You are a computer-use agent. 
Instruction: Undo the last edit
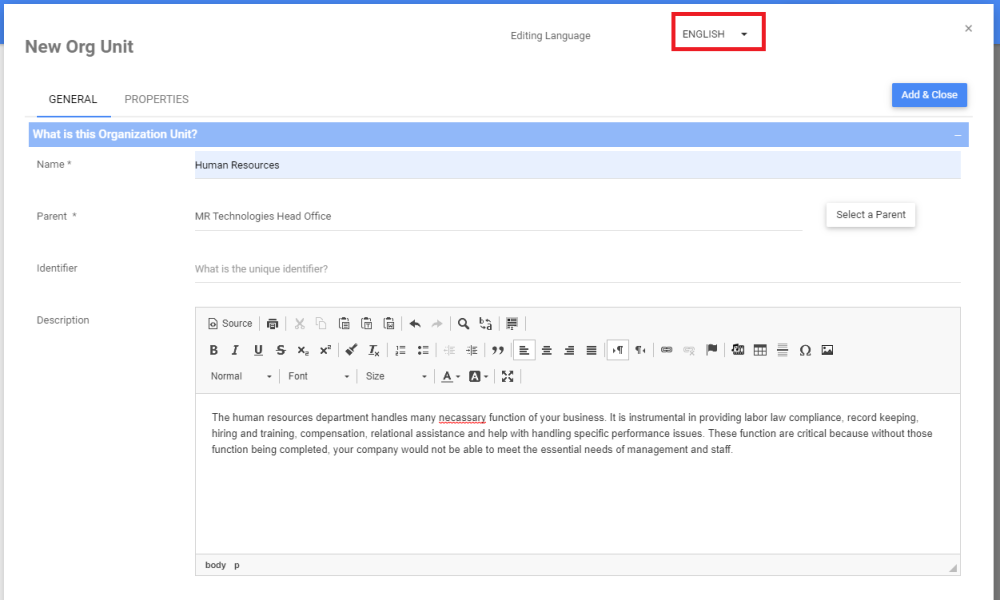click(415, 323)
